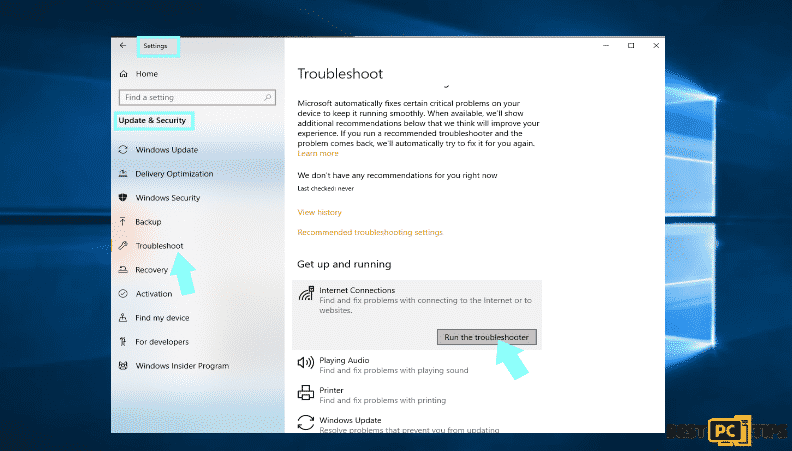Open For developers settings
The width and height of the screenshot is (792, 451).
pos(162,342)
